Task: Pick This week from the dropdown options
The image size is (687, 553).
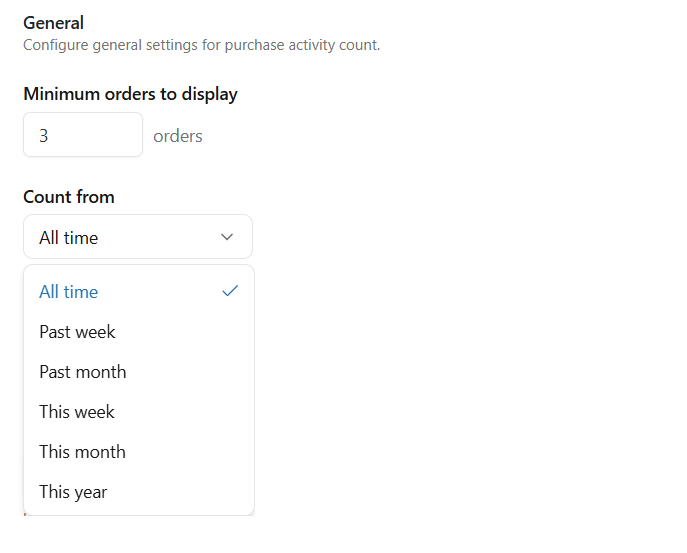Action: [77, 412]
